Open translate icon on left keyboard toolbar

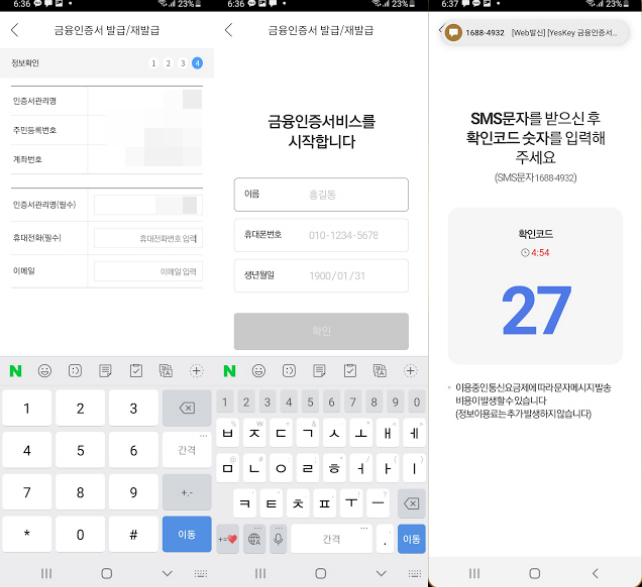(166, 371)
